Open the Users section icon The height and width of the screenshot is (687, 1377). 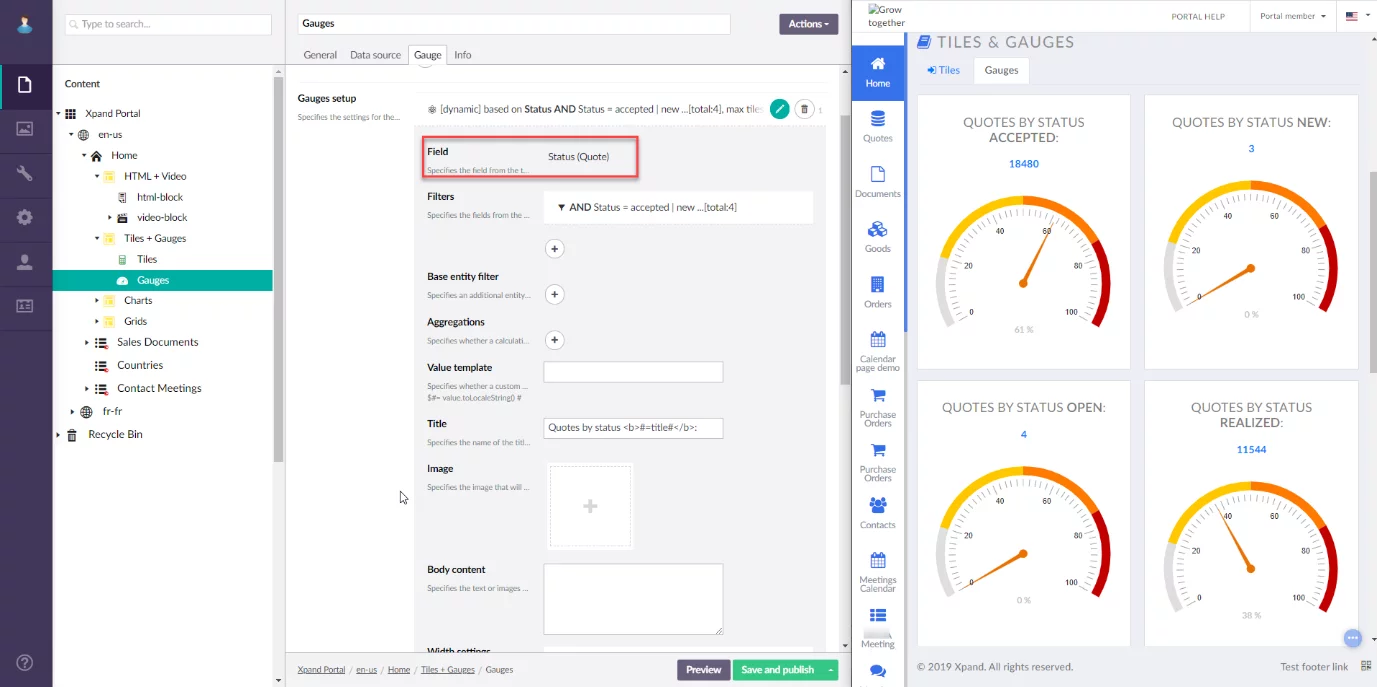pyautogui.click(x=25, y=262)
